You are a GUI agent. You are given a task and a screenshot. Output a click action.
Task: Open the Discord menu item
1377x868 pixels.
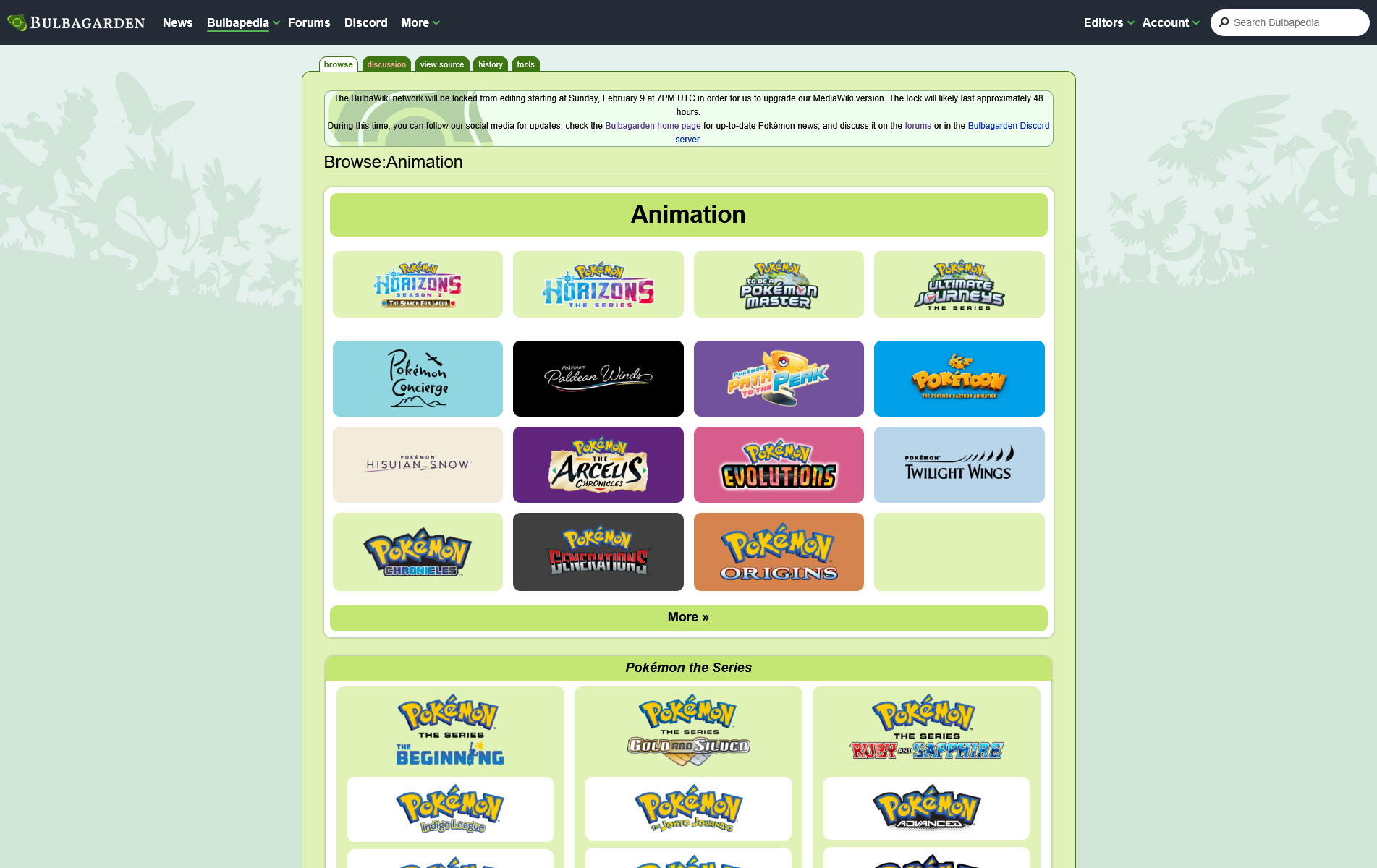(366, 22)
